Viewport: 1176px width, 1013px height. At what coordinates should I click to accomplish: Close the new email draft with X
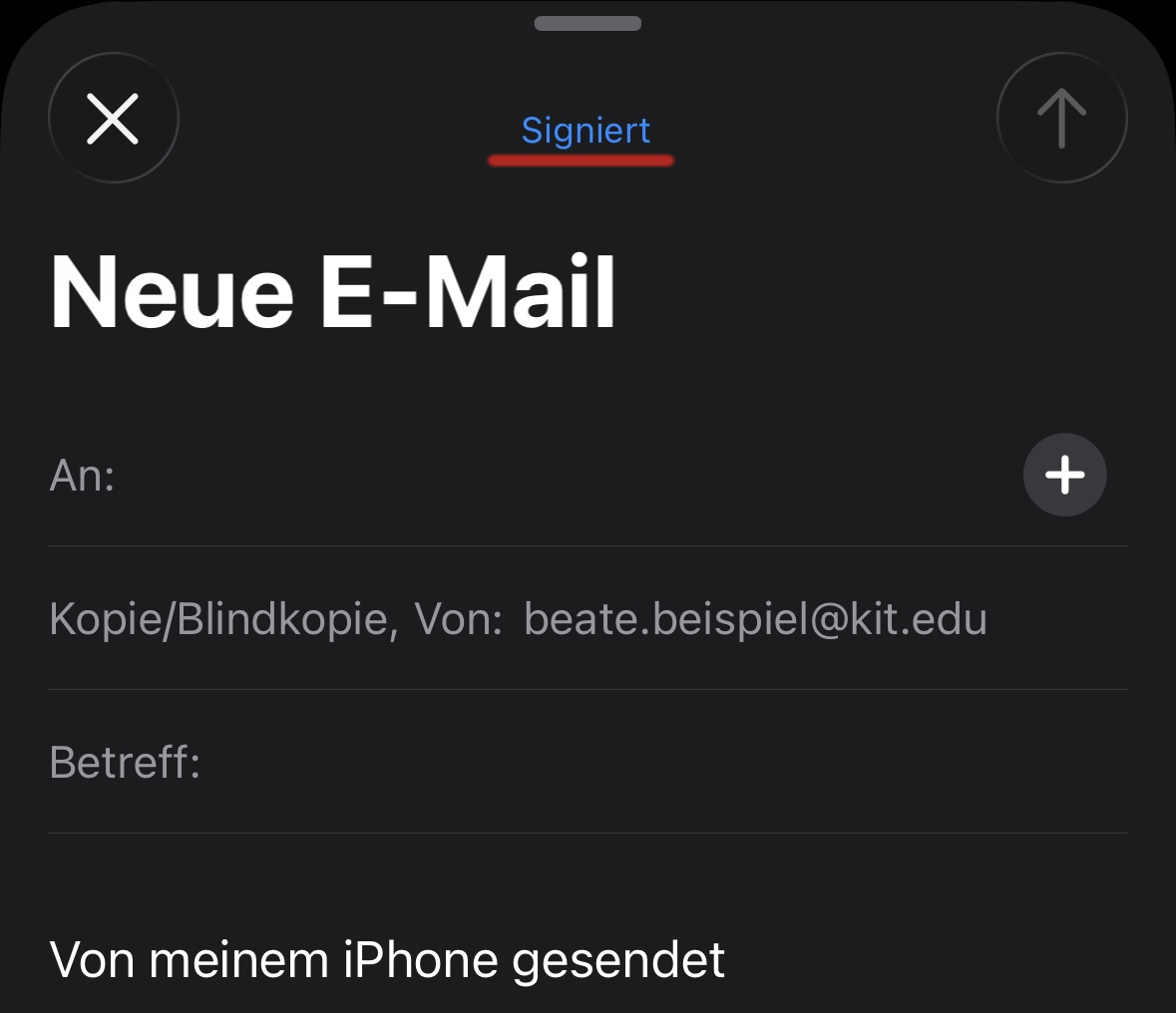coord(113,119)
